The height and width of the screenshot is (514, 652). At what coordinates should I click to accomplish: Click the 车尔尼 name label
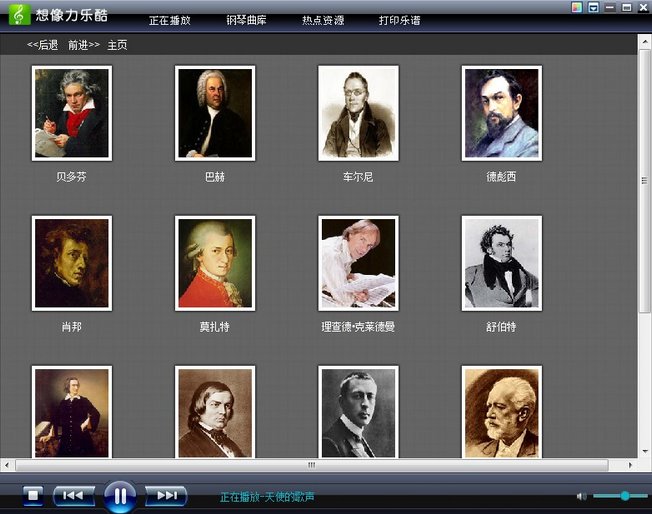click(x=358, y=177)
